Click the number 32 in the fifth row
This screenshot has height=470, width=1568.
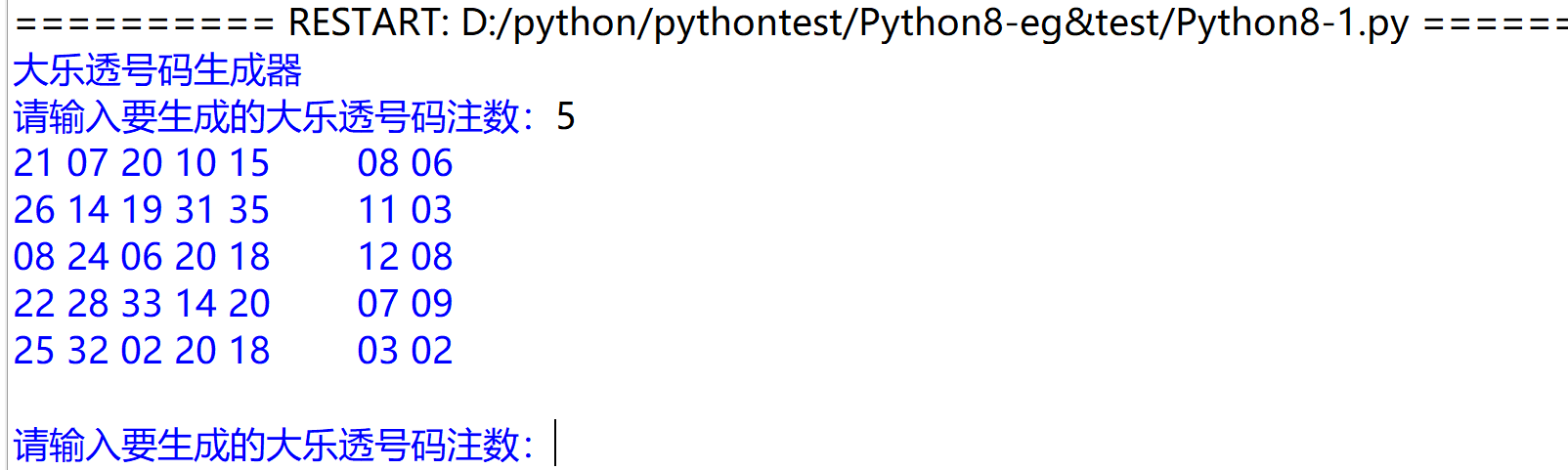point(88,351)
